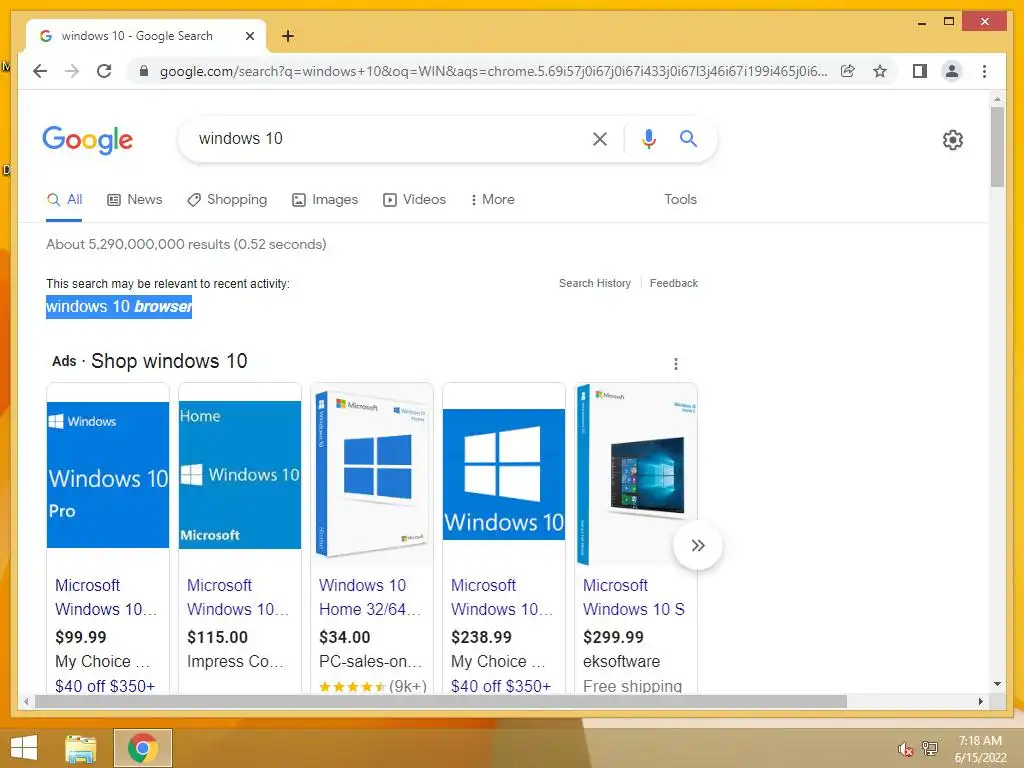Open the Chrome side panel
The width and height of the screenshot is (1024, 768).
pos(920,71)
